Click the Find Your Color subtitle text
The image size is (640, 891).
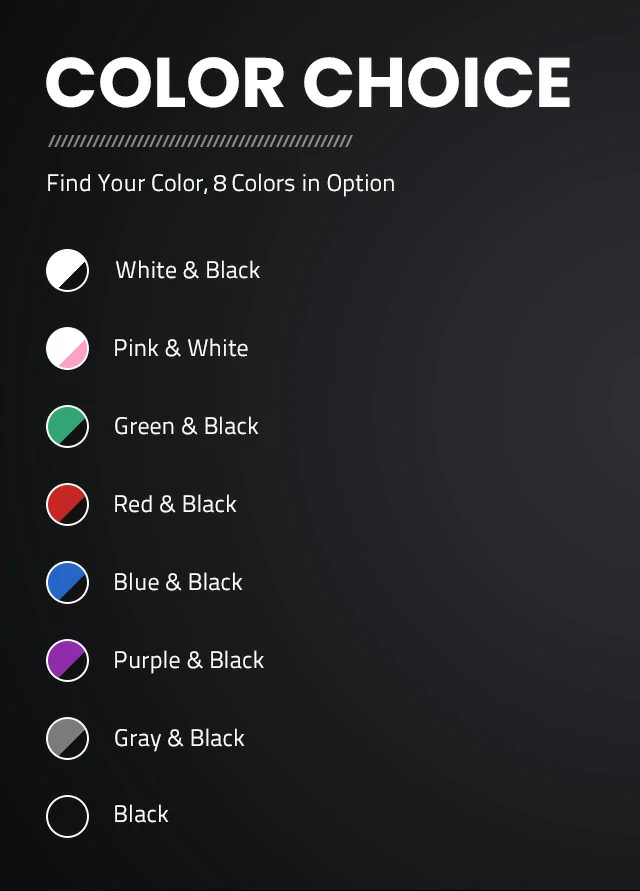click(x=221, y=184)
